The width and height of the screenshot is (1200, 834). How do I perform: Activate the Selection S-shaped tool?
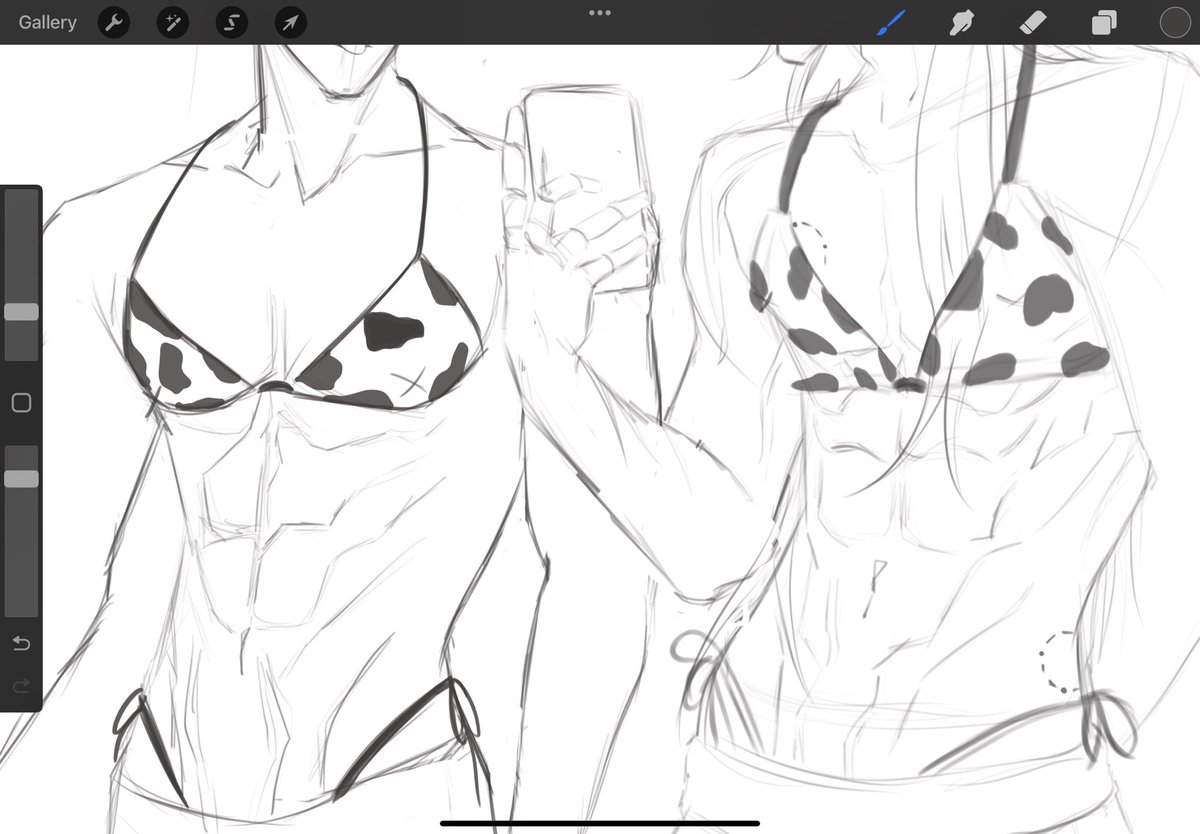231,22
